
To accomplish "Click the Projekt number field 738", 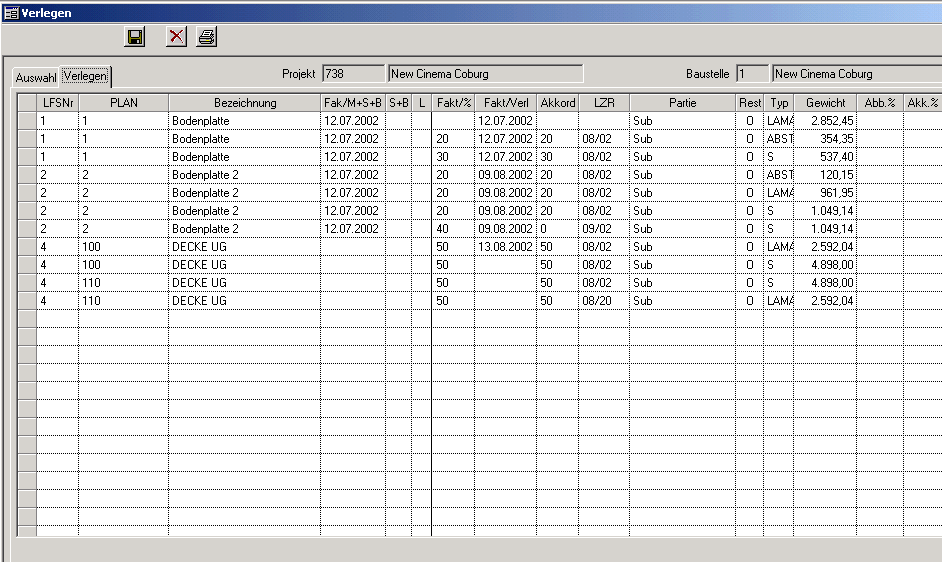I will pos(352,74).
